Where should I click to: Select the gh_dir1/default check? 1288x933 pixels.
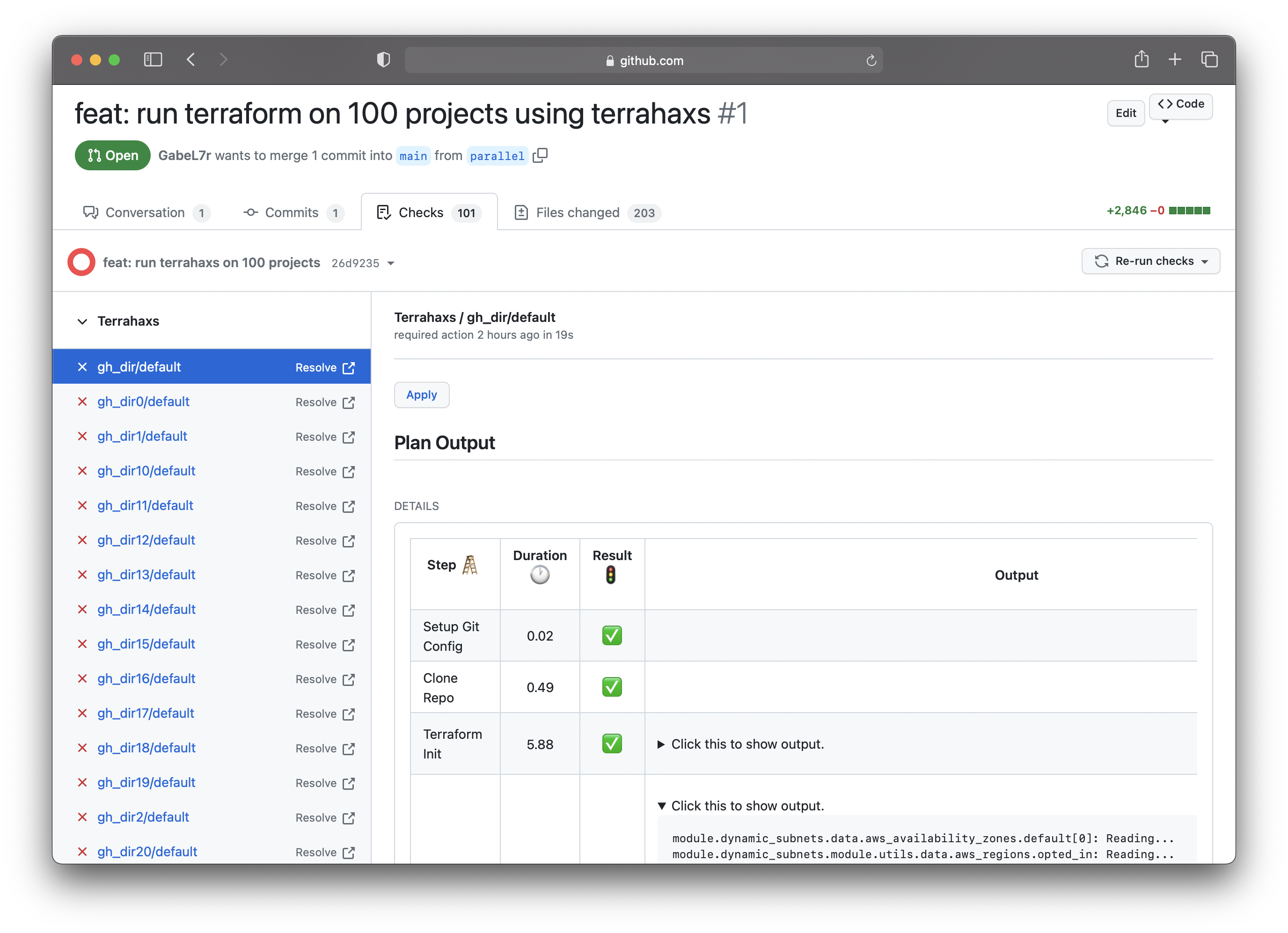click(142, 436)
